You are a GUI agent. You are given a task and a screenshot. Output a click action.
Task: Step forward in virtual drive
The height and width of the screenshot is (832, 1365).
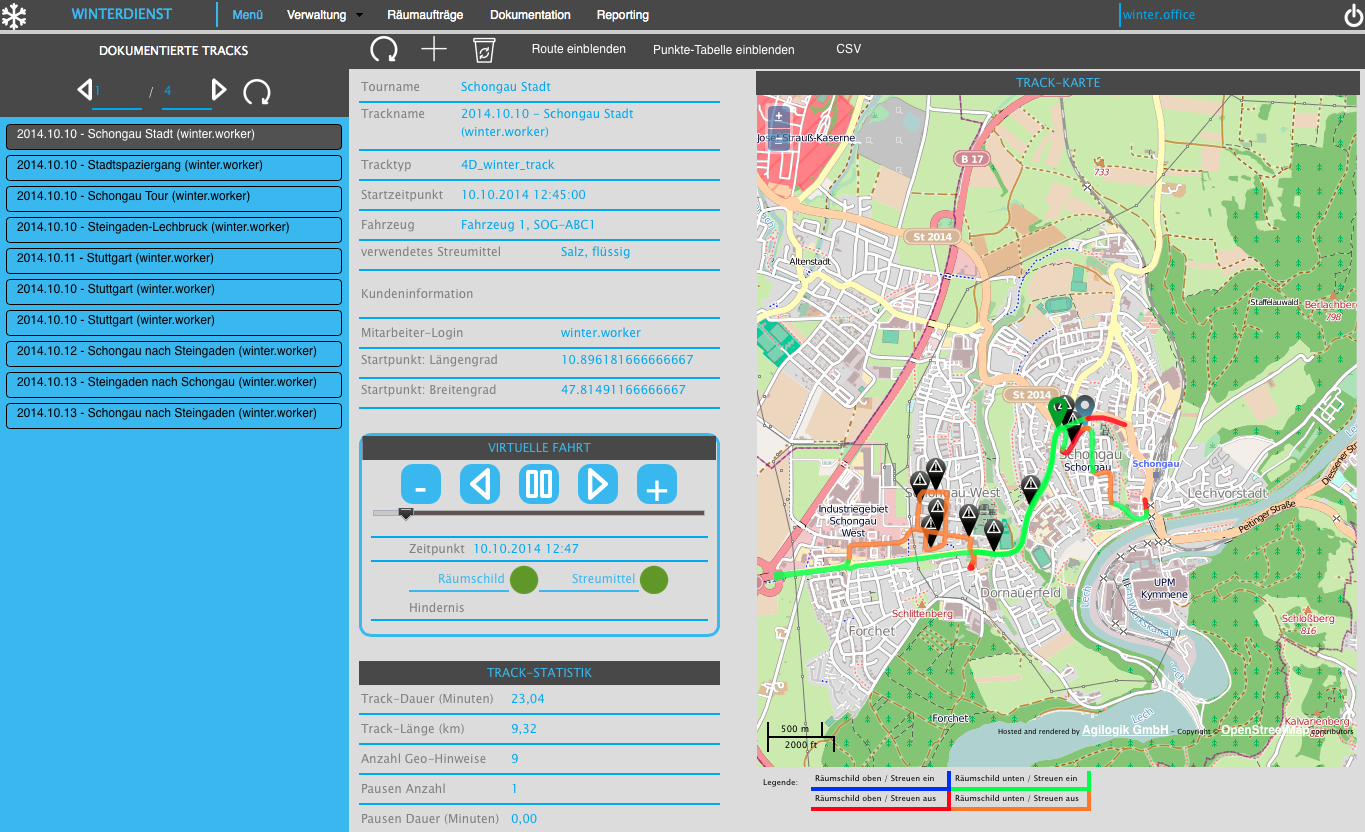click(597, 485)
